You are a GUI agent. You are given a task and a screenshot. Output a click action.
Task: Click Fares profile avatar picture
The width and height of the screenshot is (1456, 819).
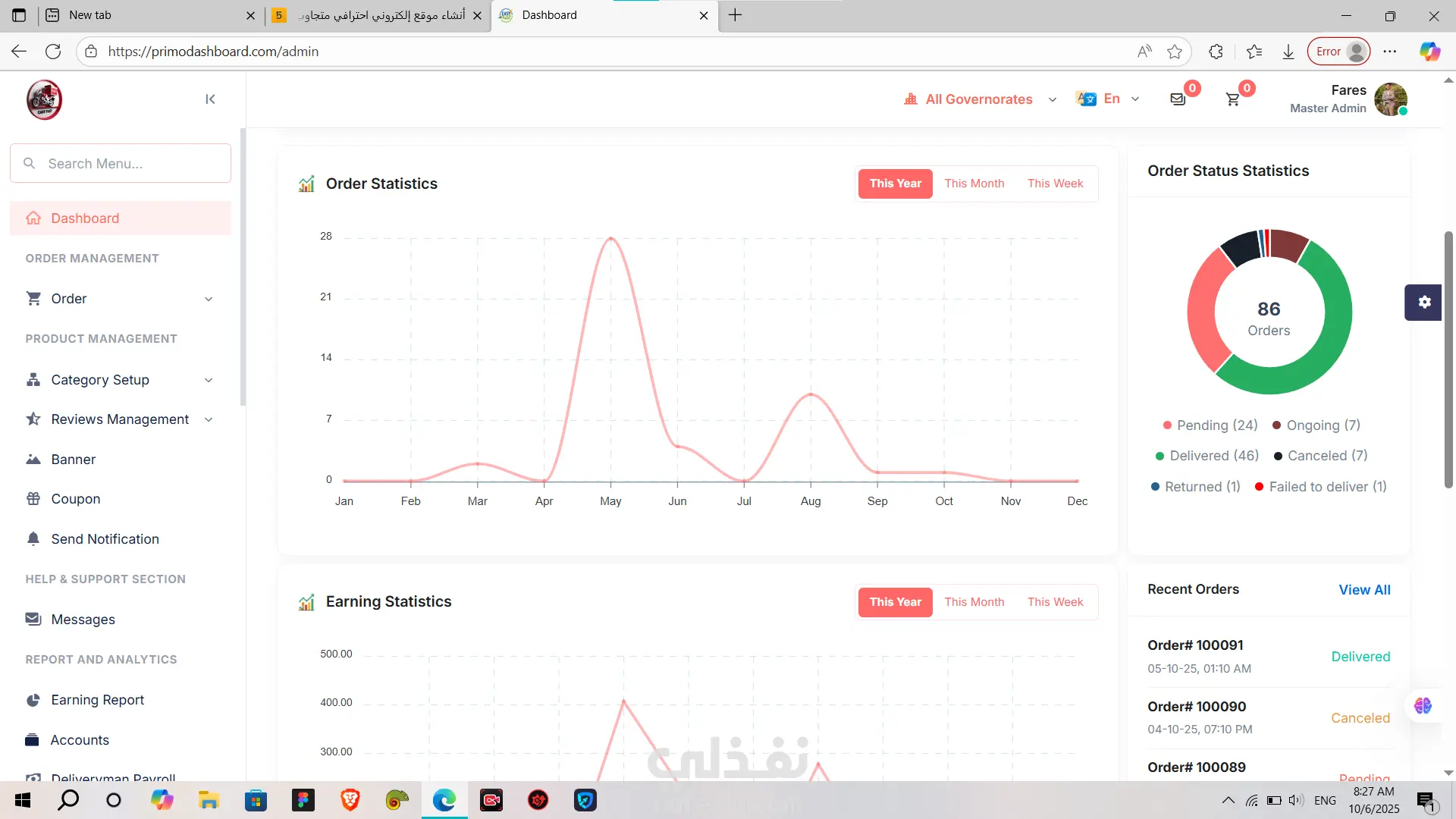point(1390,99)
